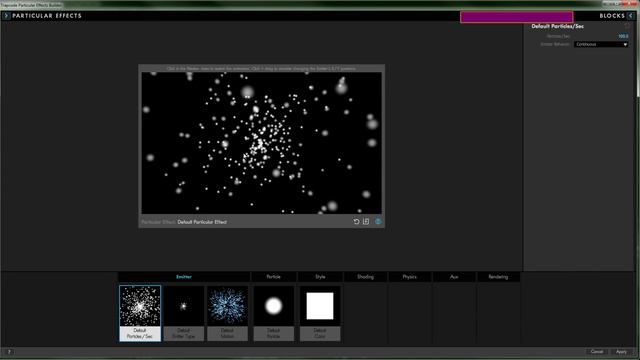Click the Cancel button

click(597, 351)
